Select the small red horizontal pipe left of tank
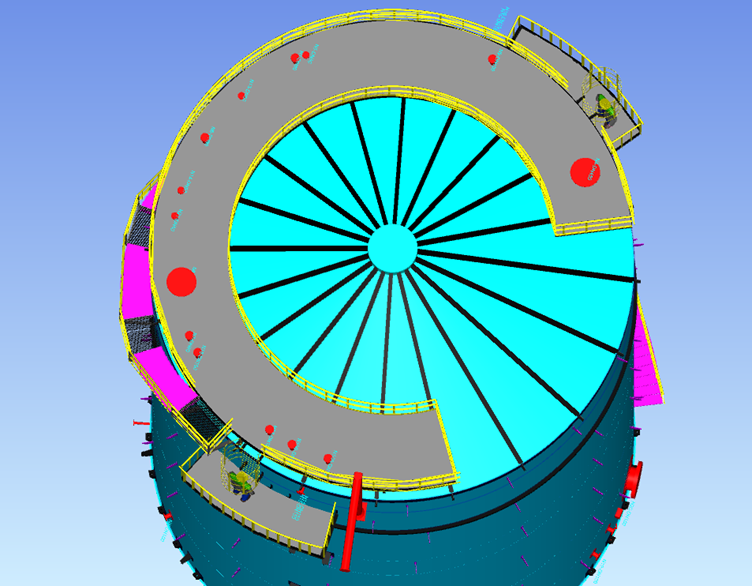This screenshot has width=752, height=586. [140, 423]
